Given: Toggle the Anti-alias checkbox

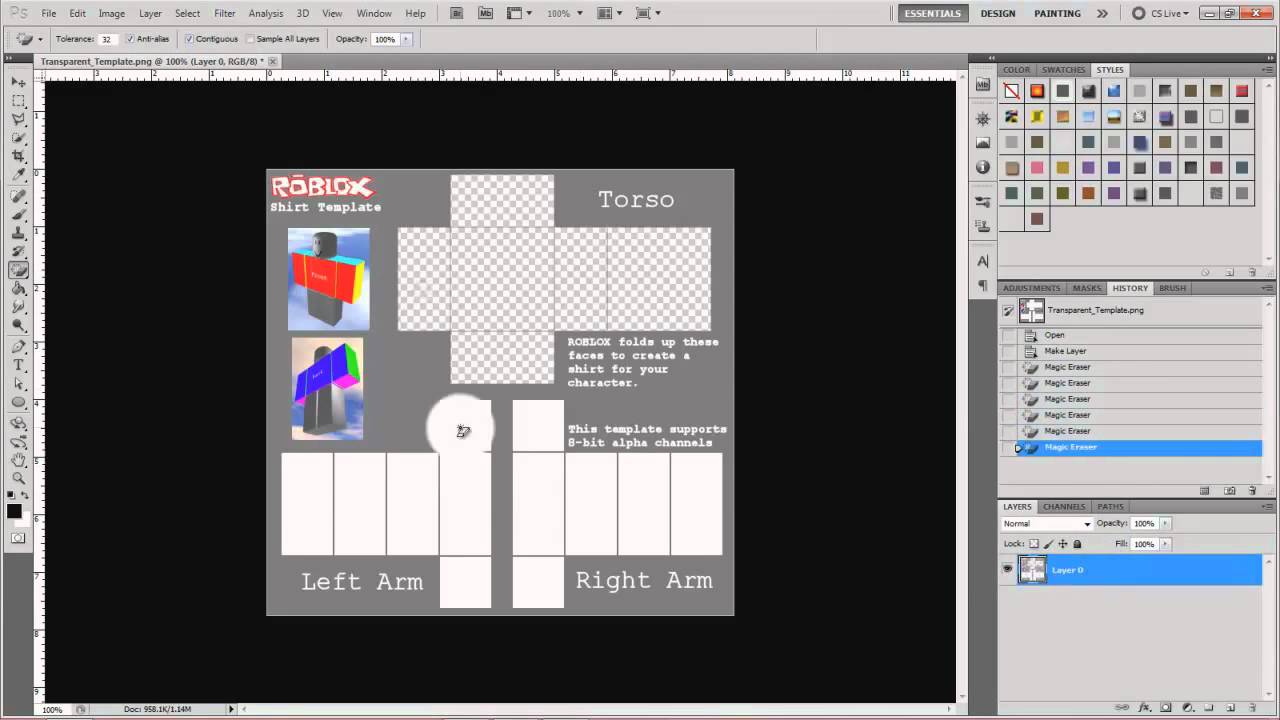Looking at the screenshot, I should pos(131,39).
